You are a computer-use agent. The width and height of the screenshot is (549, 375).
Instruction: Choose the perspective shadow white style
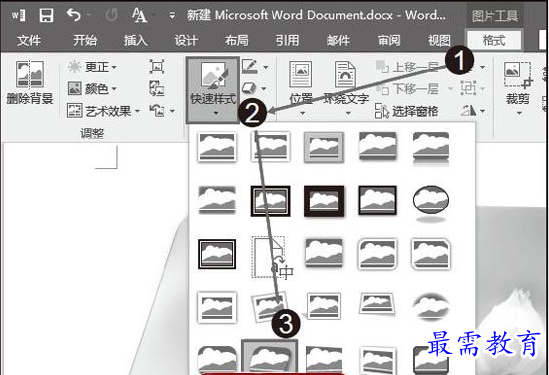coord(323,306)
